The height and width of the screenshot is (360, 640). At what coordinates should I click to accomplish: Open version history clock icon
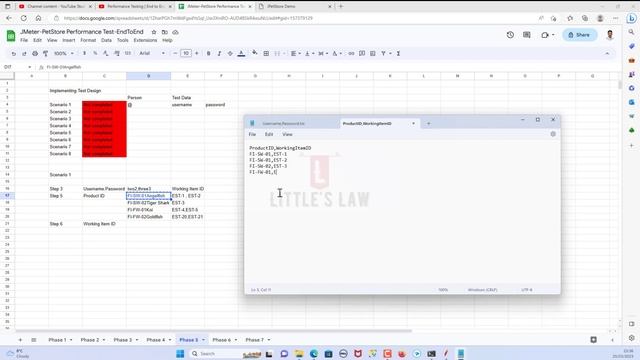point(510,35)
